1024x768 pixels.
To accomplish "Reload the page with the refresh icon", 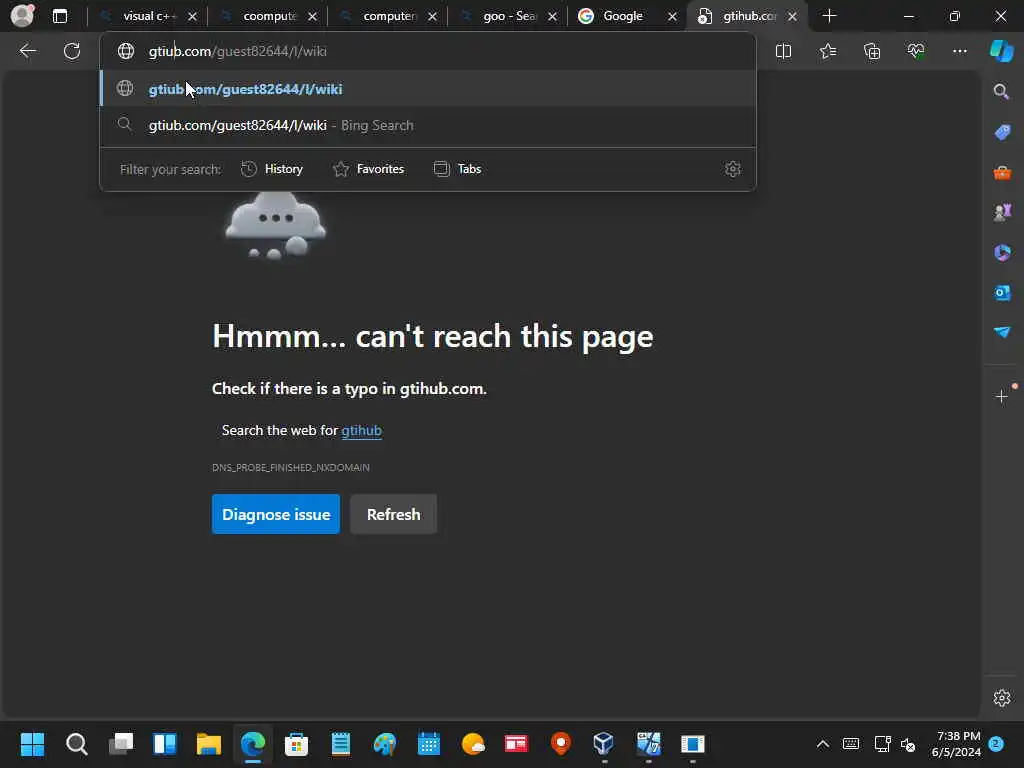I will (72, 51).
